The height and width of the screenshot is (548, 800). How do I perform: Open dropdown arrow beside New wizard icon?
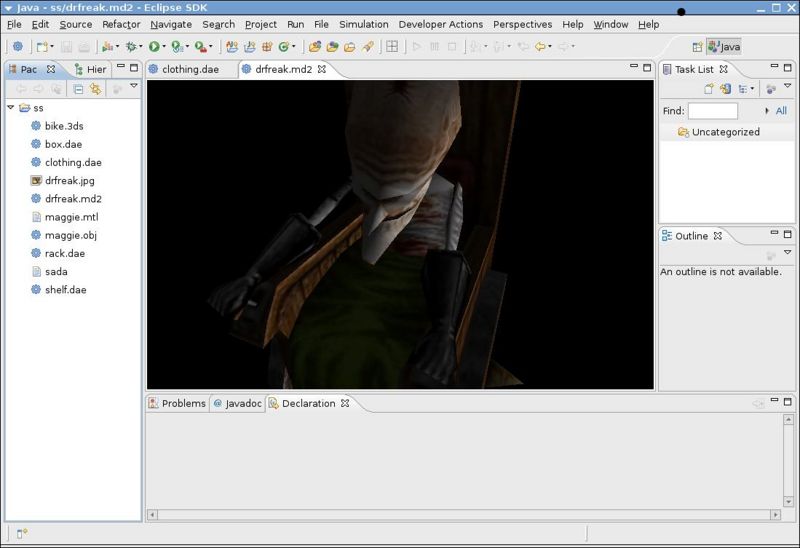(x=52, y=46)
